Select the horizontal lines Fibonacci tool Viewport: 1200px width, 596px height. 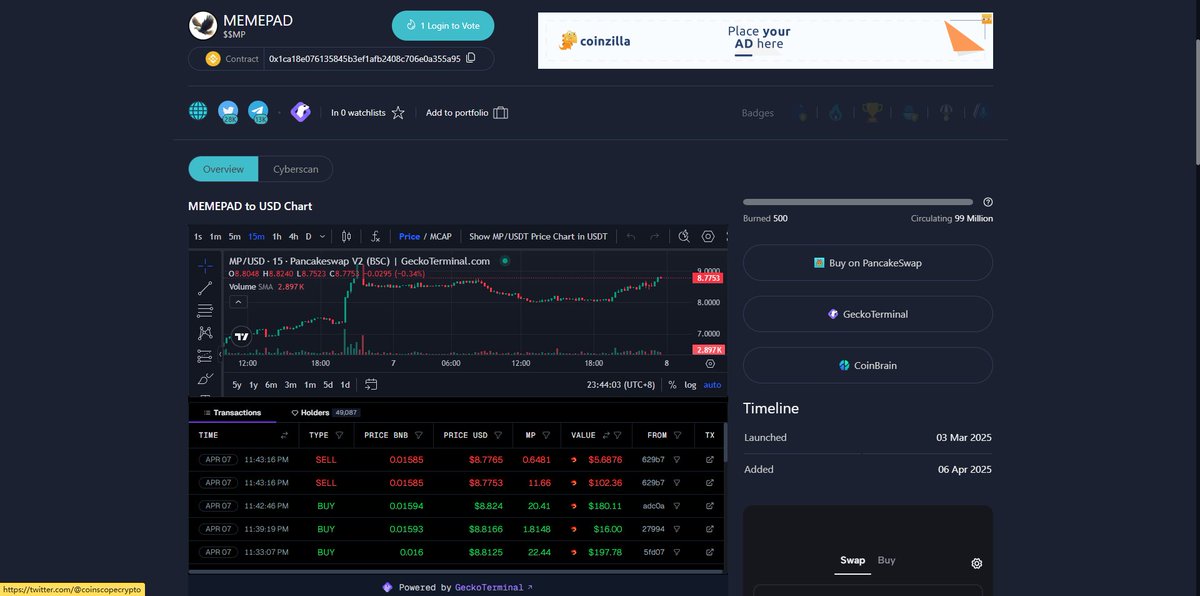[x=205, y=311]
